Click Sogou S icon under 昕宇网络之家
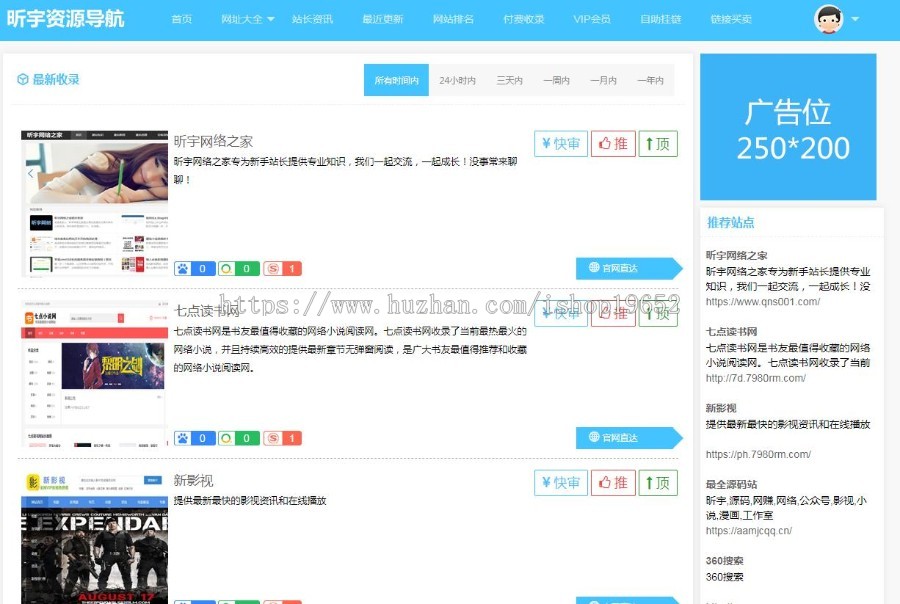The image size is (900, 604). [x=273, y=269]
